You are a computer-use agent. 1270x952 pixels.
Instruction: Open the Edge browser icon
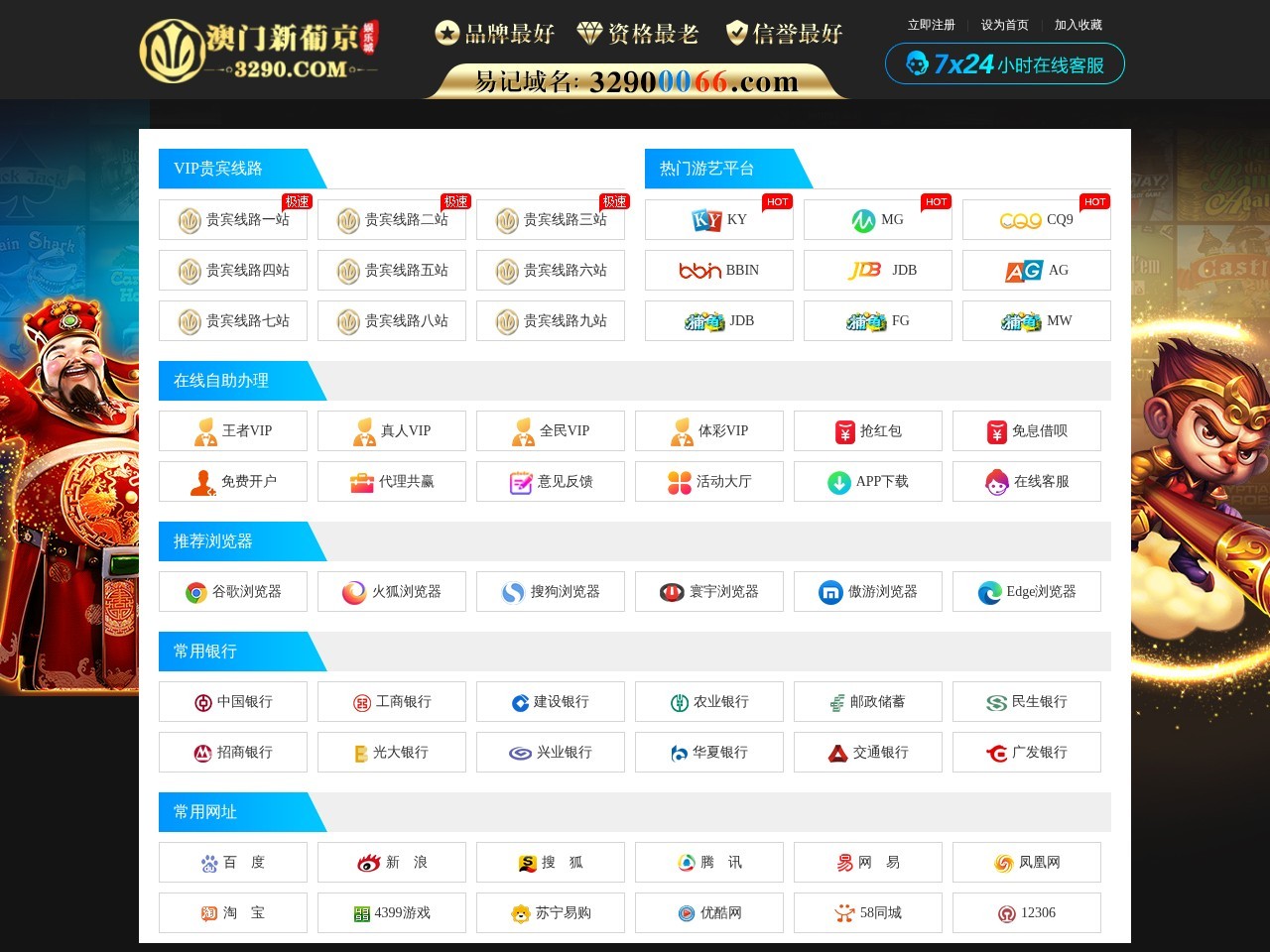[x=989, y=592]
